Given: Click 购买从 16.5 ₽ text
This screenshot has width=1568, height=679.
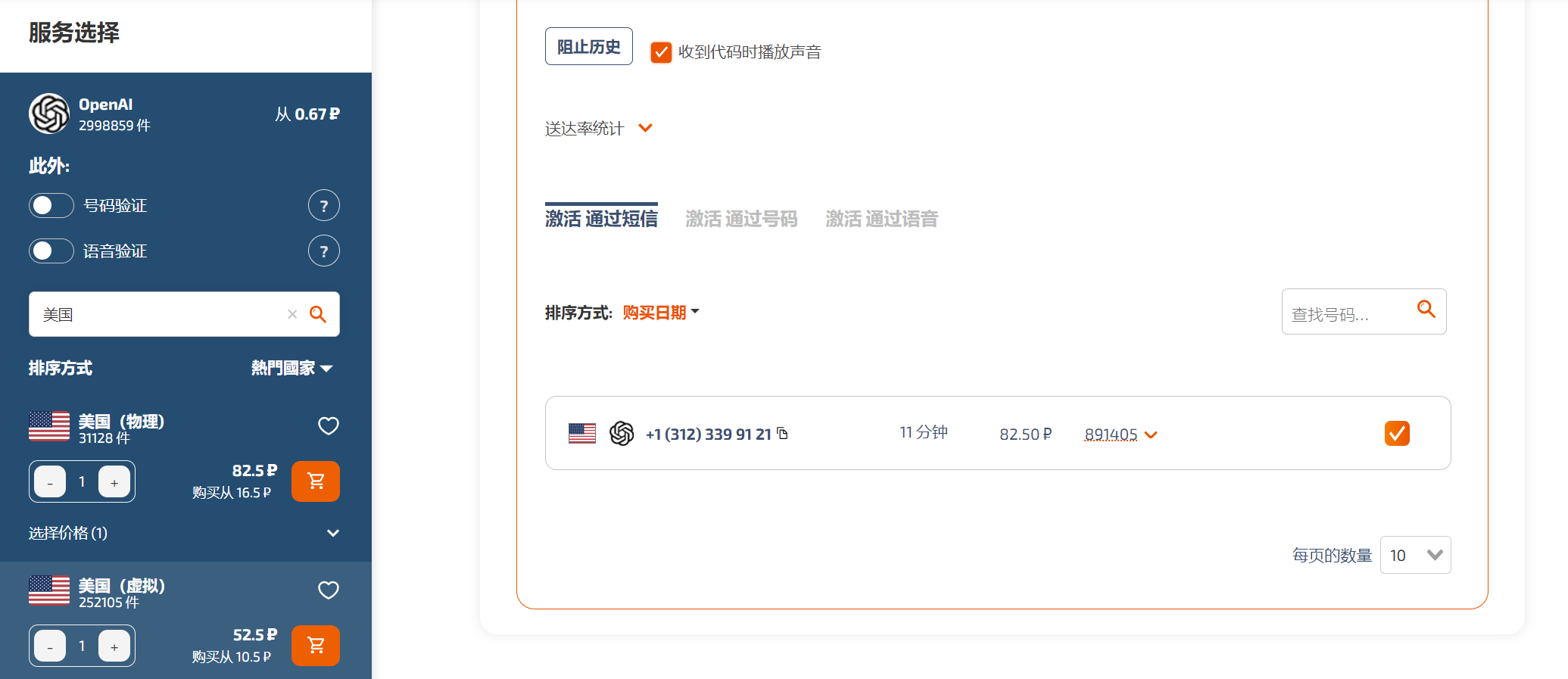Looking at the screenshot, I should [232, 493].
